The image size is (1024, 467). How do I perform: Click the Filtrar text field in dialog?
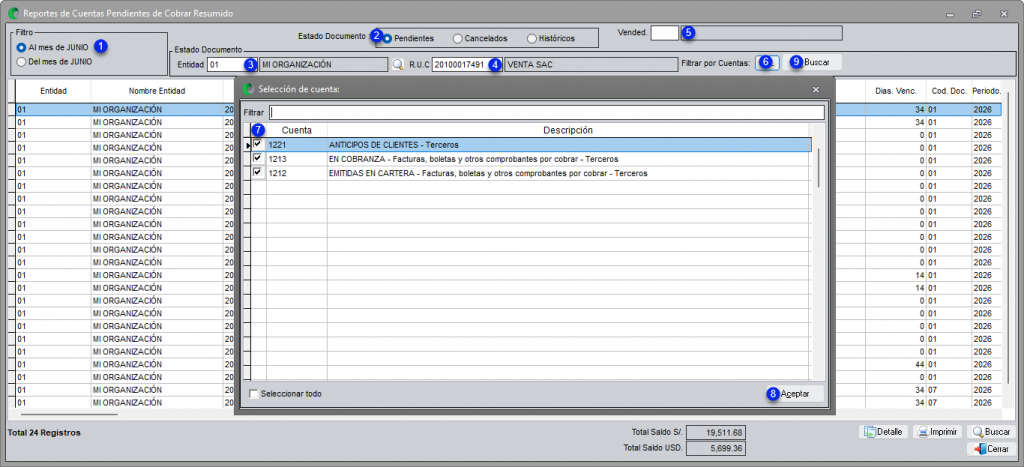pyautogui.click(x=547, y=112)
